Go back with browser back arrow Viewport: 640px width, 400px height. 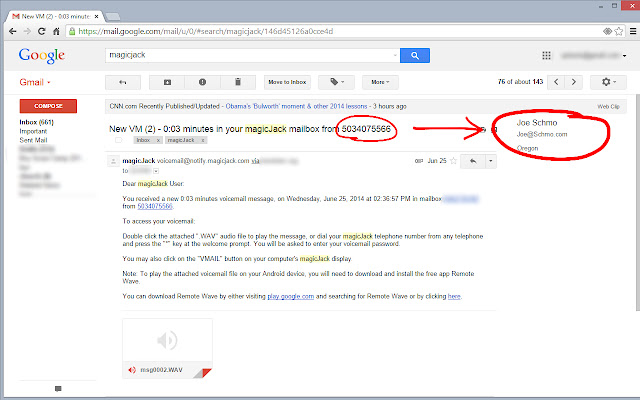click(13, 31)
